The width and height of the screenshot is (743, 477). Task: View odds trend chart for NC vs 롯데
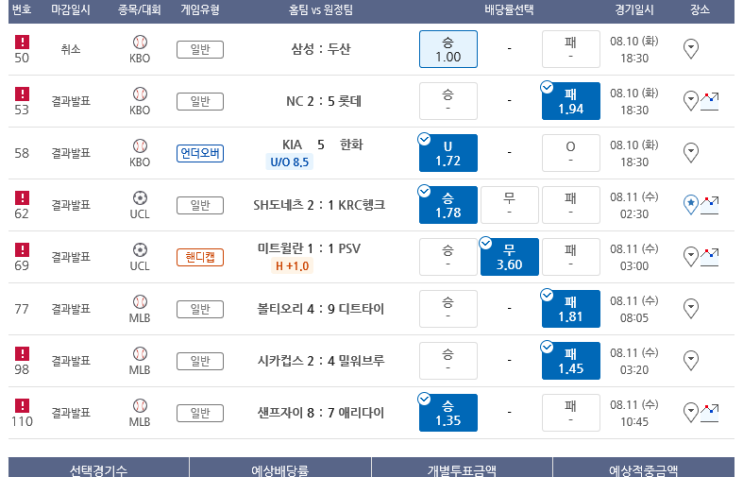point(709,101)
